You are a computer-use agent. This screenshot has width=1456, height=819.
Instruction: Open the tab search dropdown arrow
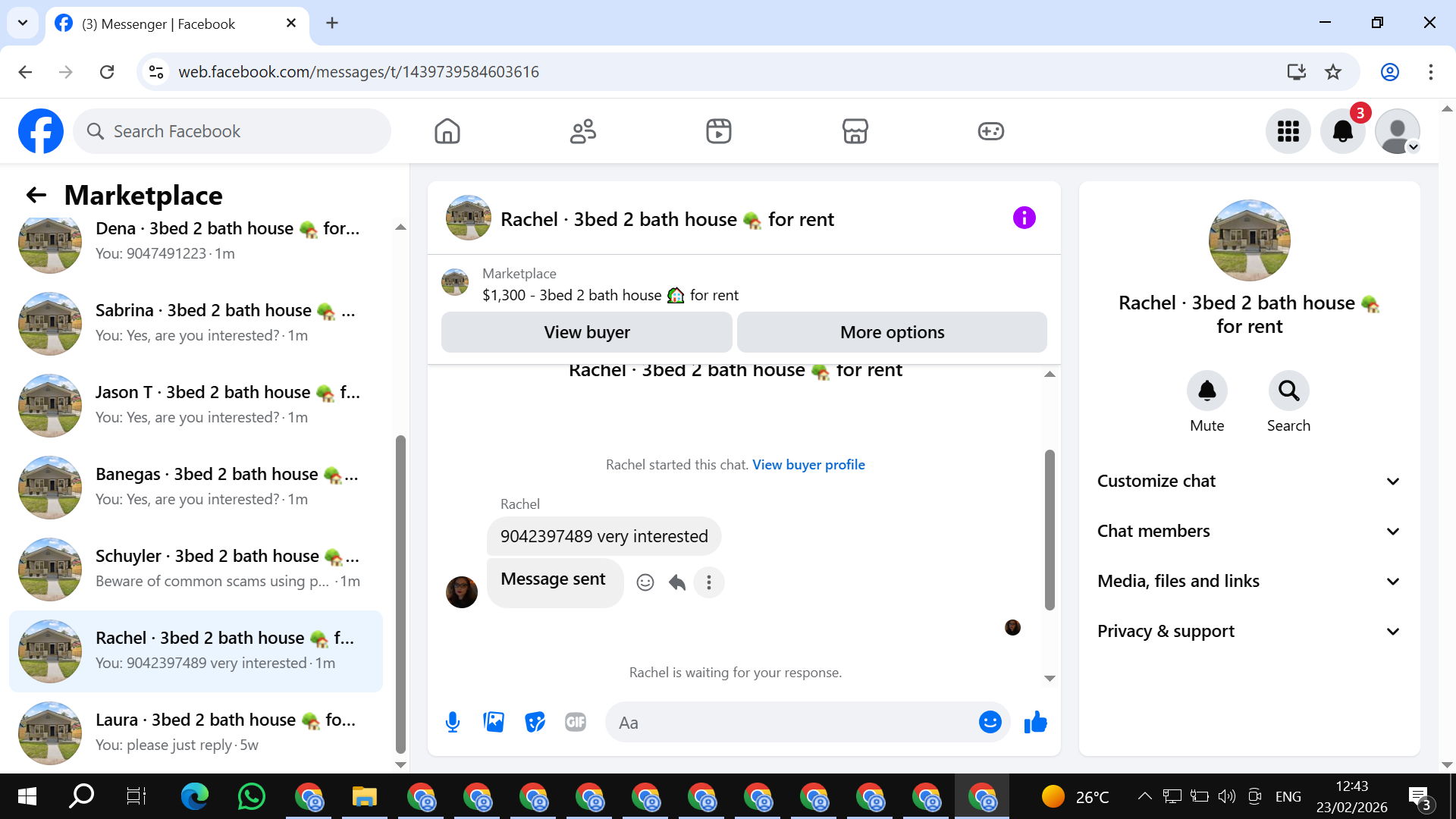pos(23,23)
